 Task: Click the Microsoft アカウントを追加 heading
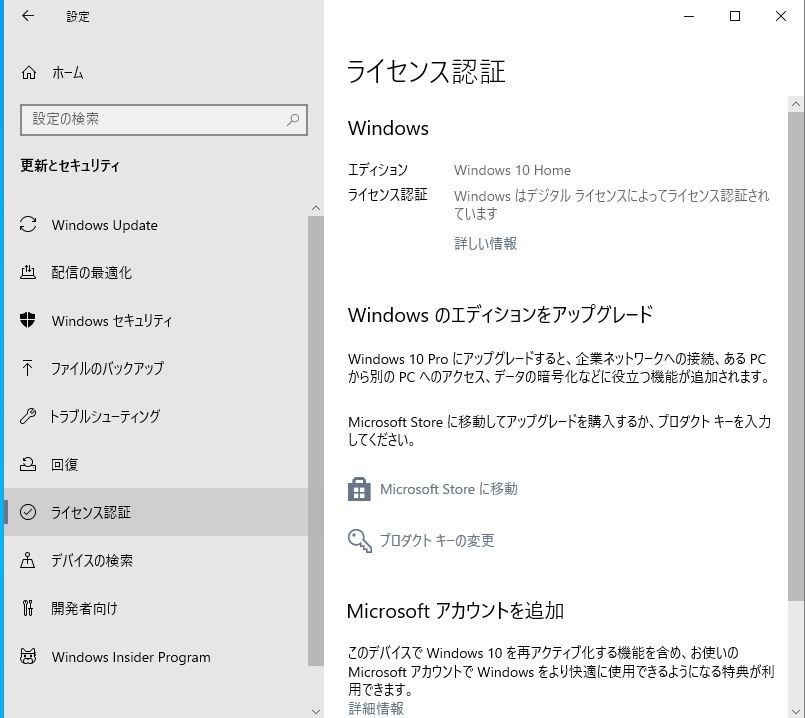tap(455, 611)
